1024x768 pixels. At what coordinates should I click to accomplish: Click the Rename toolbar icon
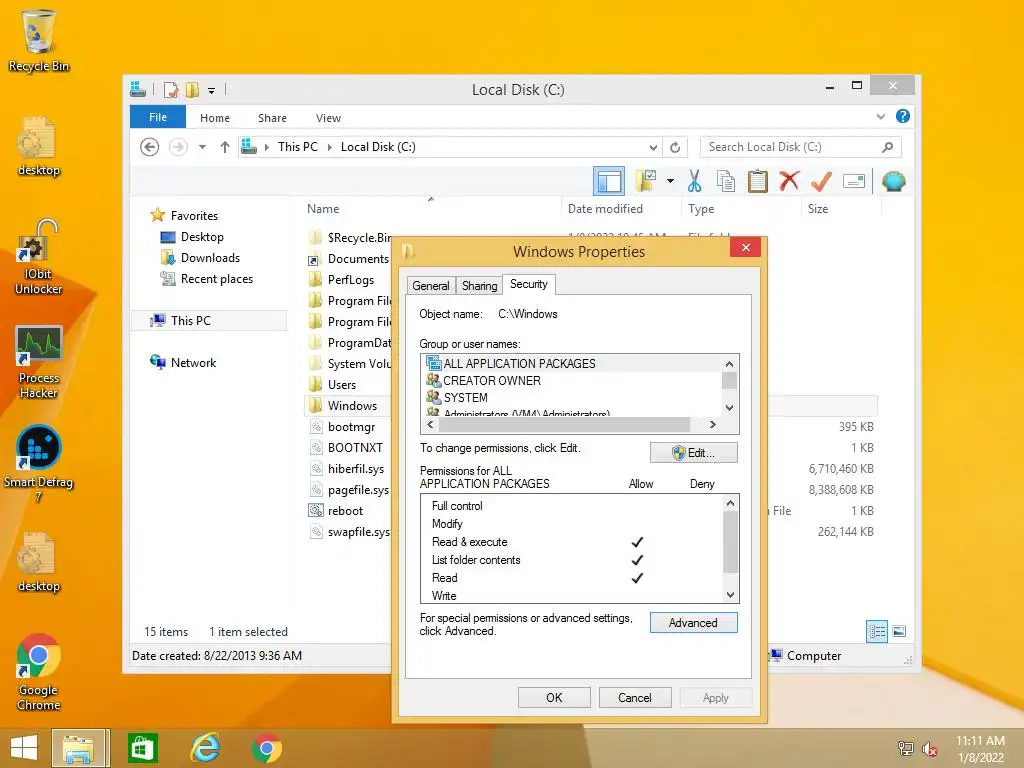tap(854, 181)
